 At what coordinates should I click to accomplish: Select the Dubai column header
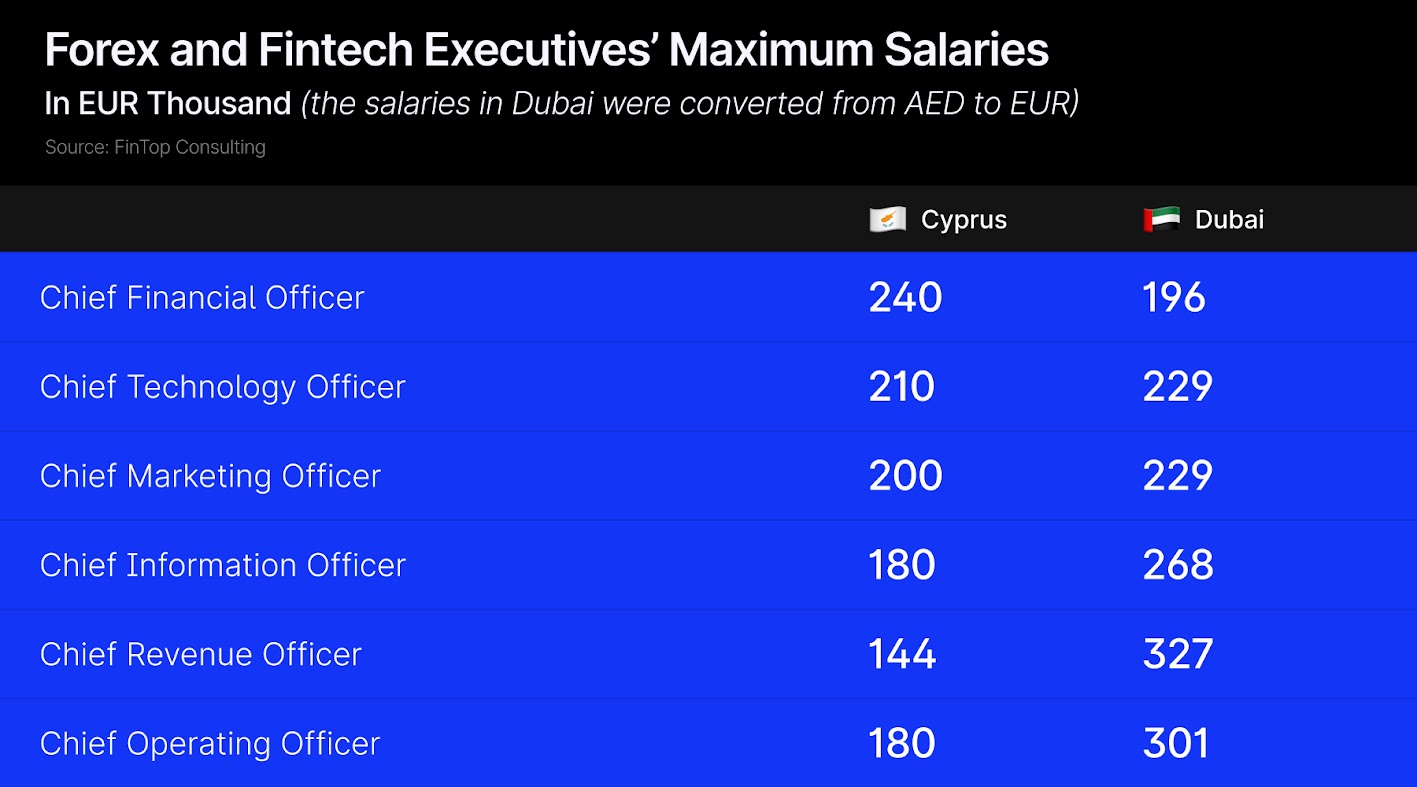point(1229,220)
